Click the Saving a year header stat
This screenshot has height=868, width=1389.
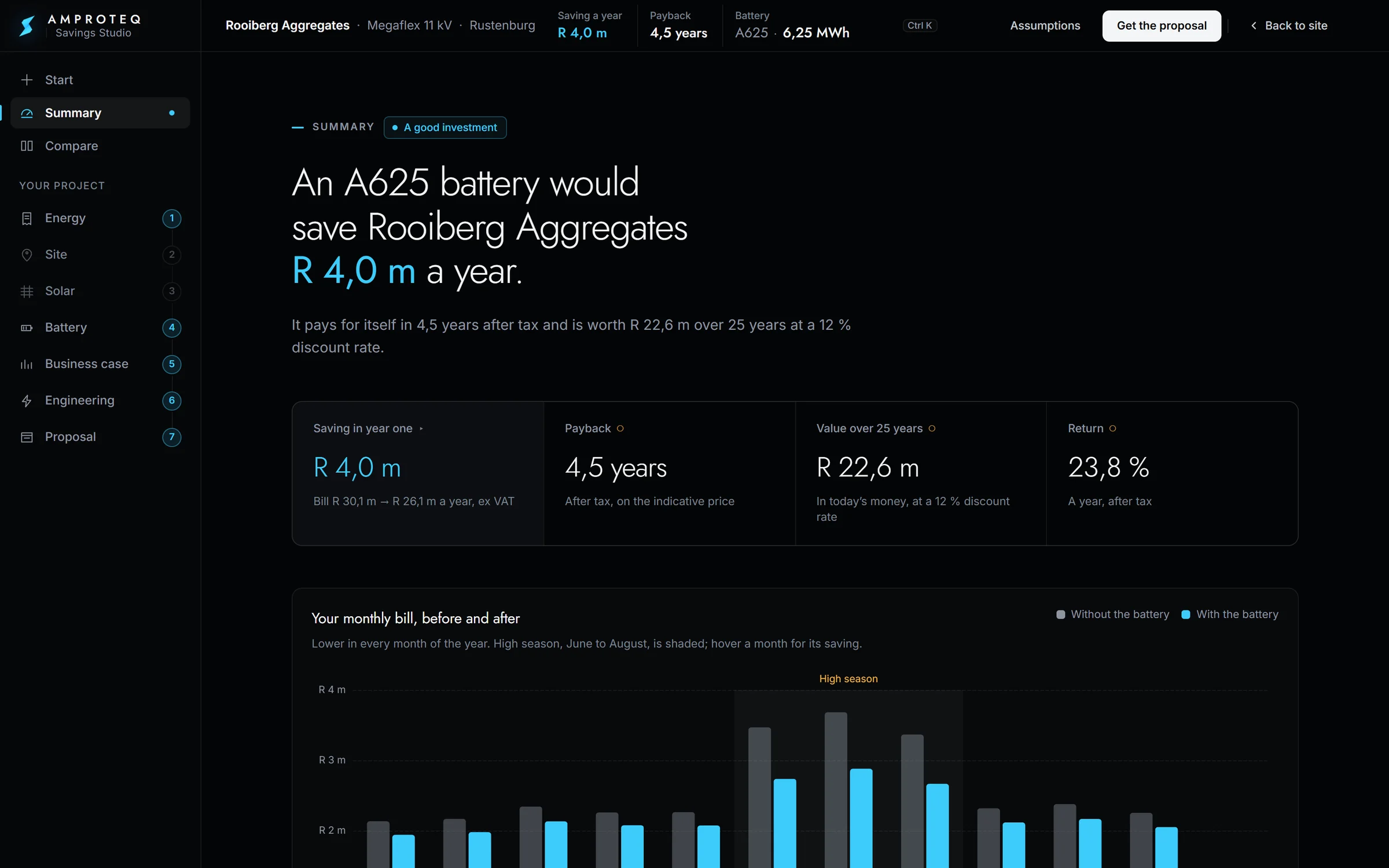589,25
